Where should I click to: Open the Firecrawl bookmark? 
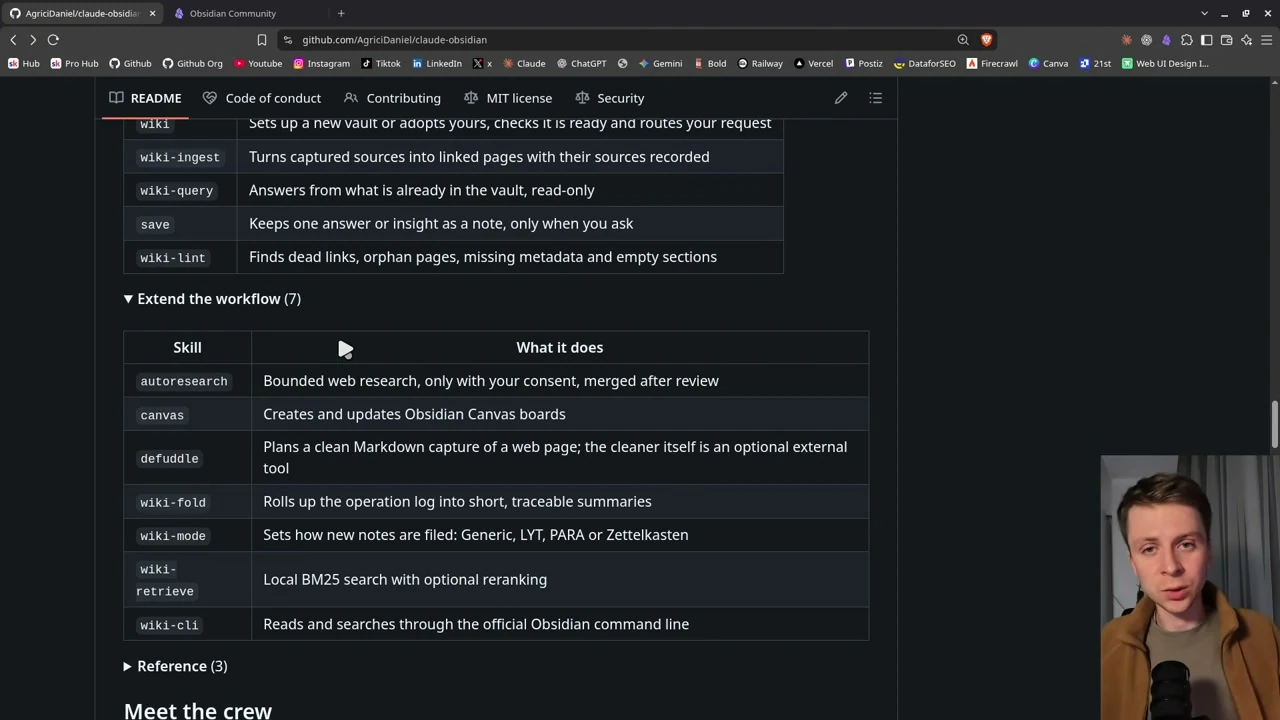click(992, 63)
